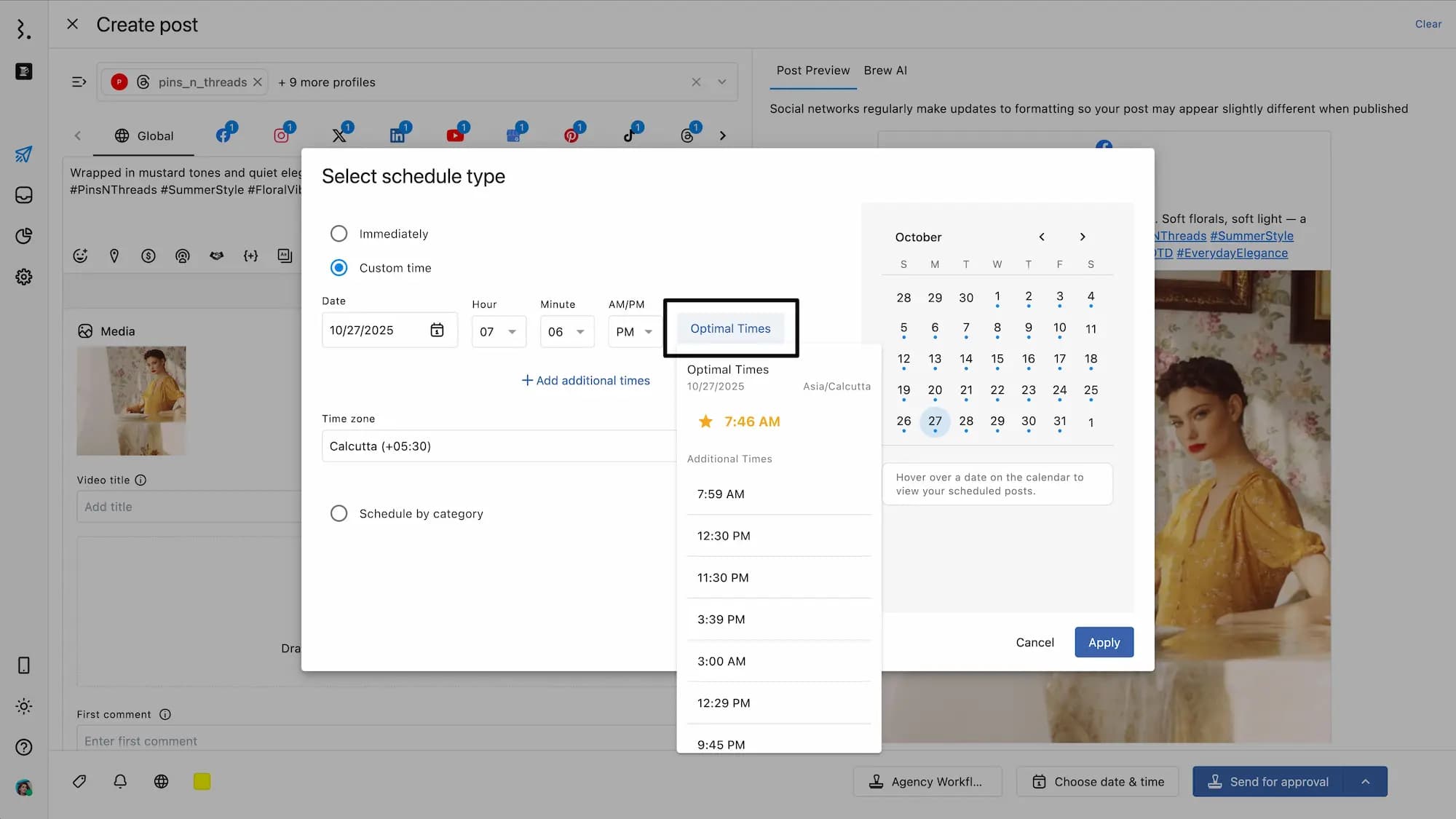Viewport: 1456px width, 819px height.
Task: Click the calendar icon in Date field
Action: [x=437, y=331]
